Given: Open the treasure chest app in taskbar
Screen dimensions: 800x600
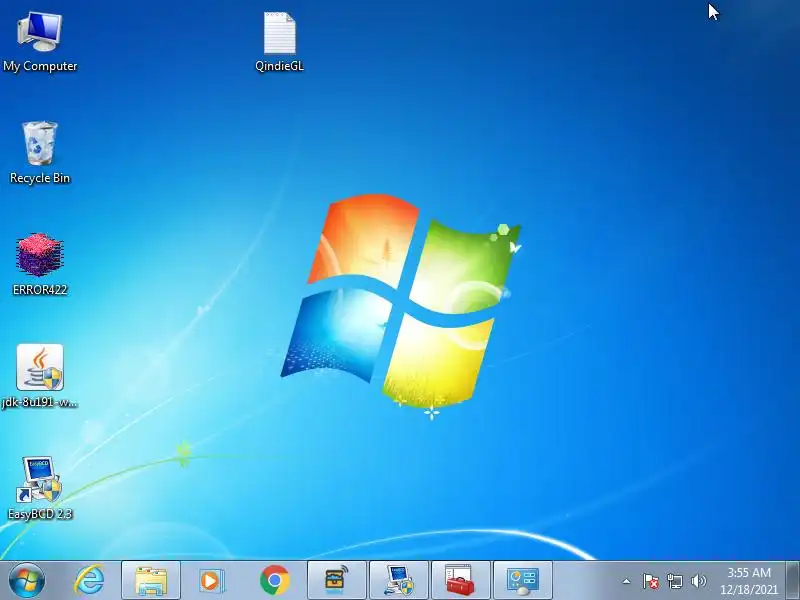Looking at the screenshot, I should [337, 581].
